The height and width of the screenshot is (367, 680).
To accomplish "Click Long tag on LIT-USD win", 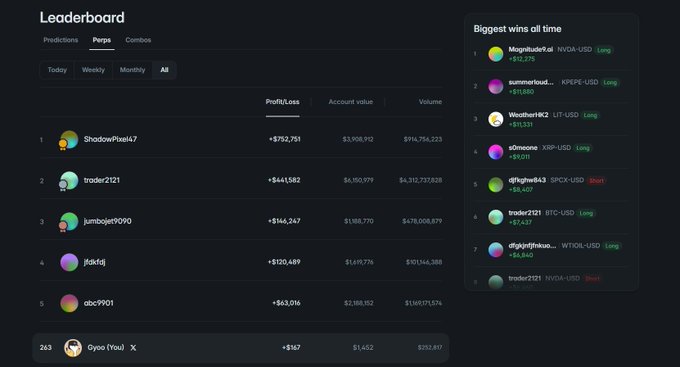I will (590, 115).
